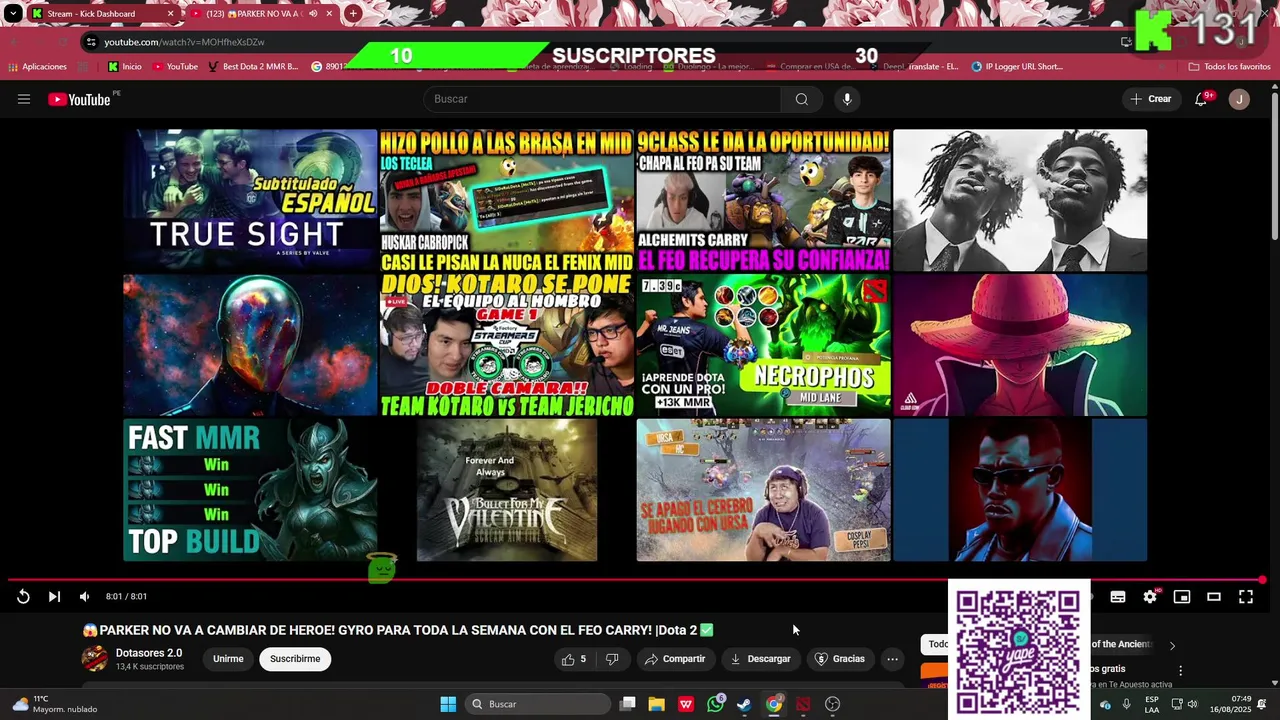Open the Dotasores 2.0 channel avatar
Image resolution: width=1280 pixels, height=720 pixels.
[95, 659]
